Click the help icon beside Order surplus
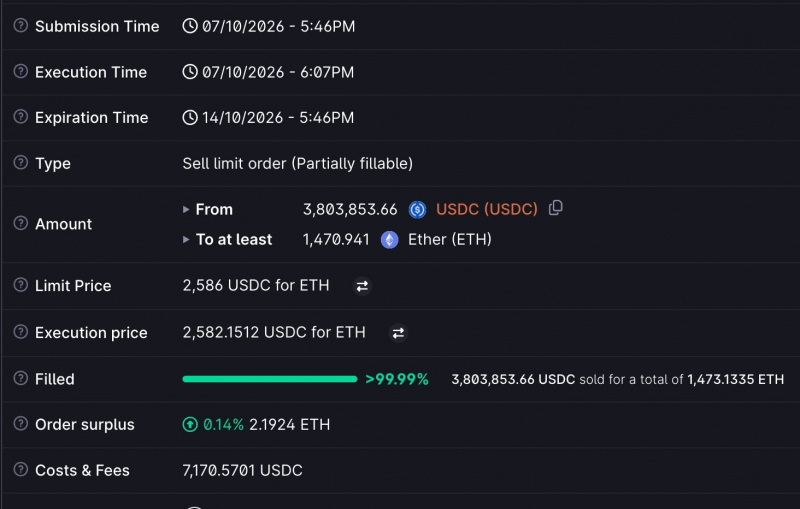 coord(20,423)
